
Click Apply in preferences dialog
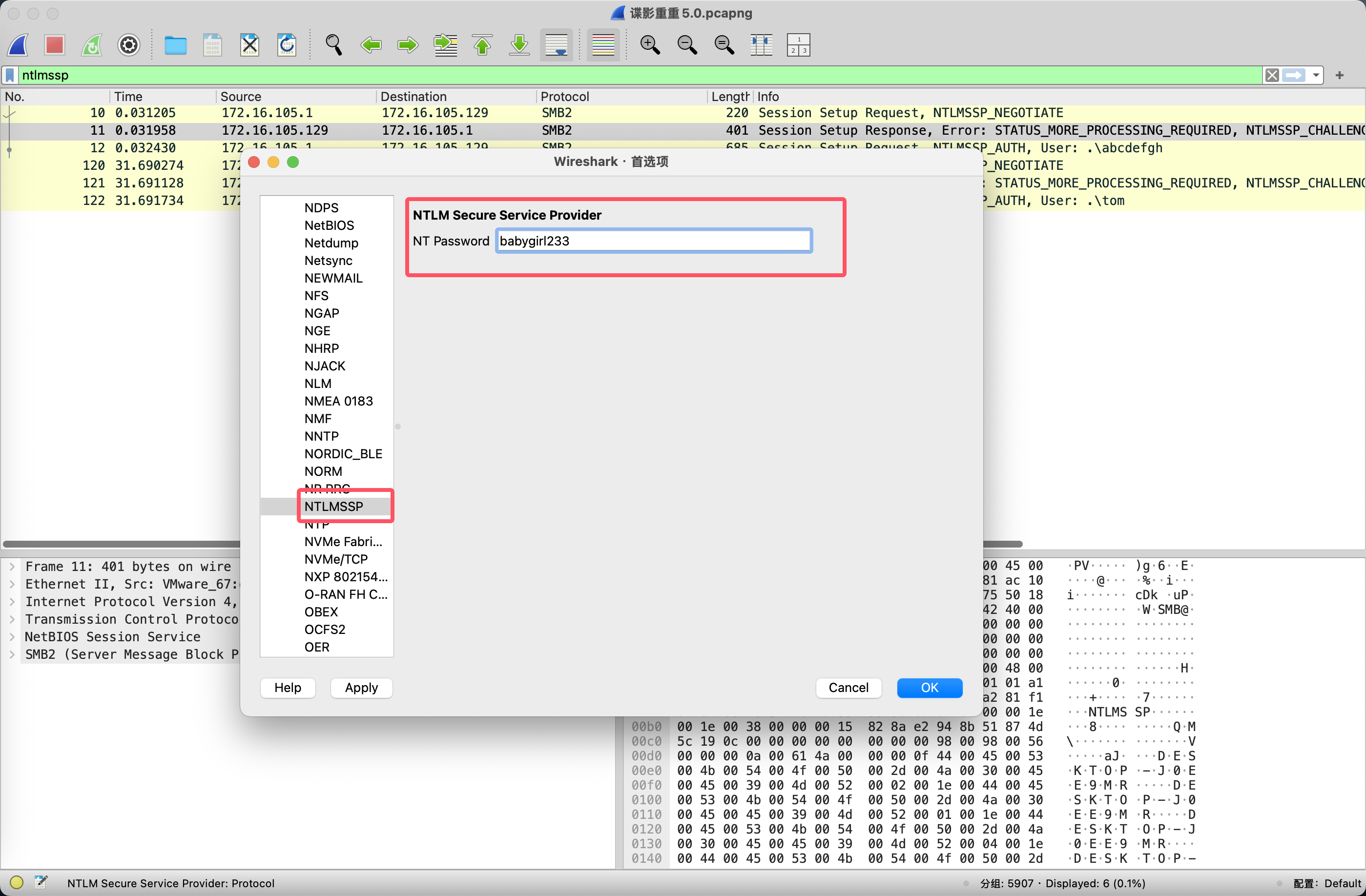coord(361,688)
